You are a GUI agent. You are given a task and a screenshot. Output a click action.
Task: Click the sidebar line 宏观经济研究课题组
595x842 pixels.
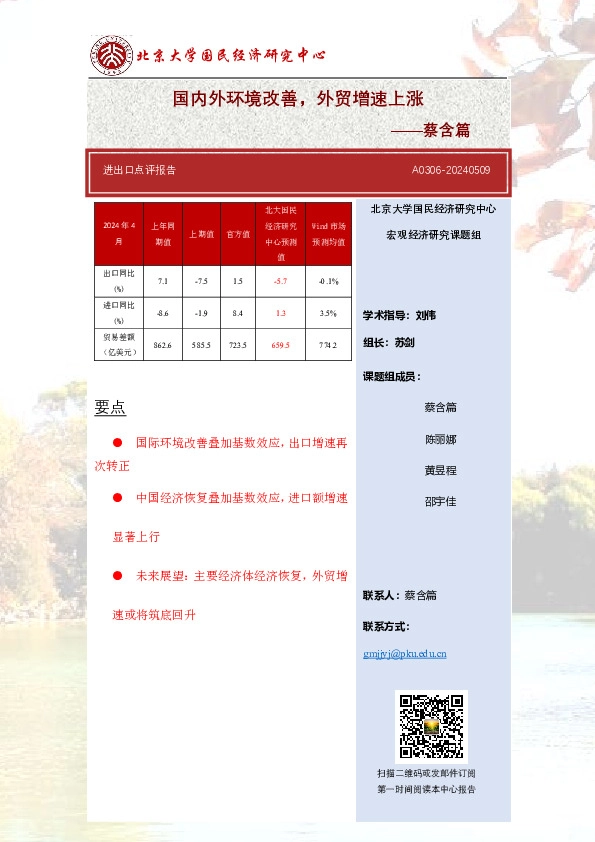tap(433, 235)
